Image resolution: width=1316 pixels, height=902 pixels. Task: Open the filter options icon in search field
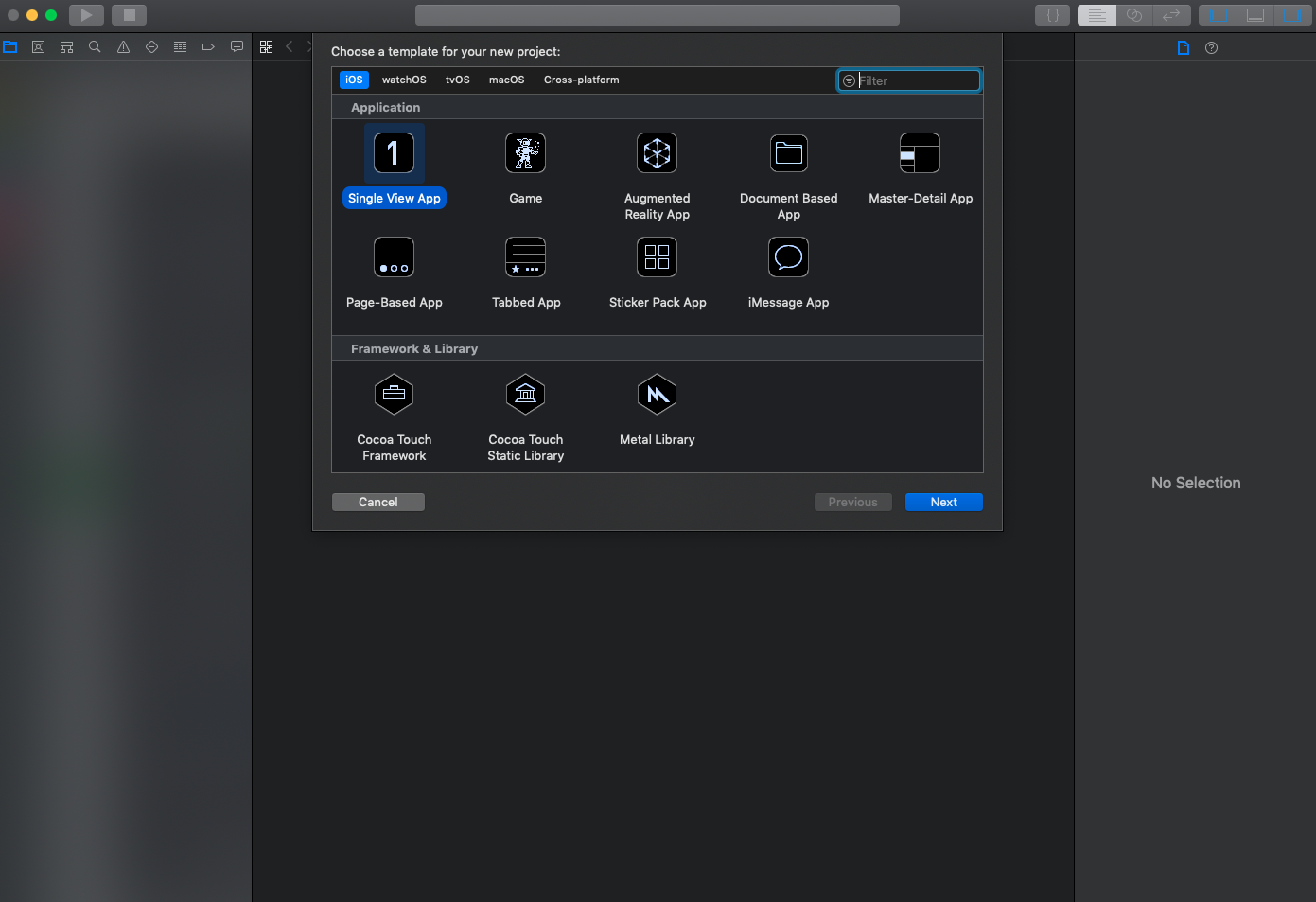(849, 80)
